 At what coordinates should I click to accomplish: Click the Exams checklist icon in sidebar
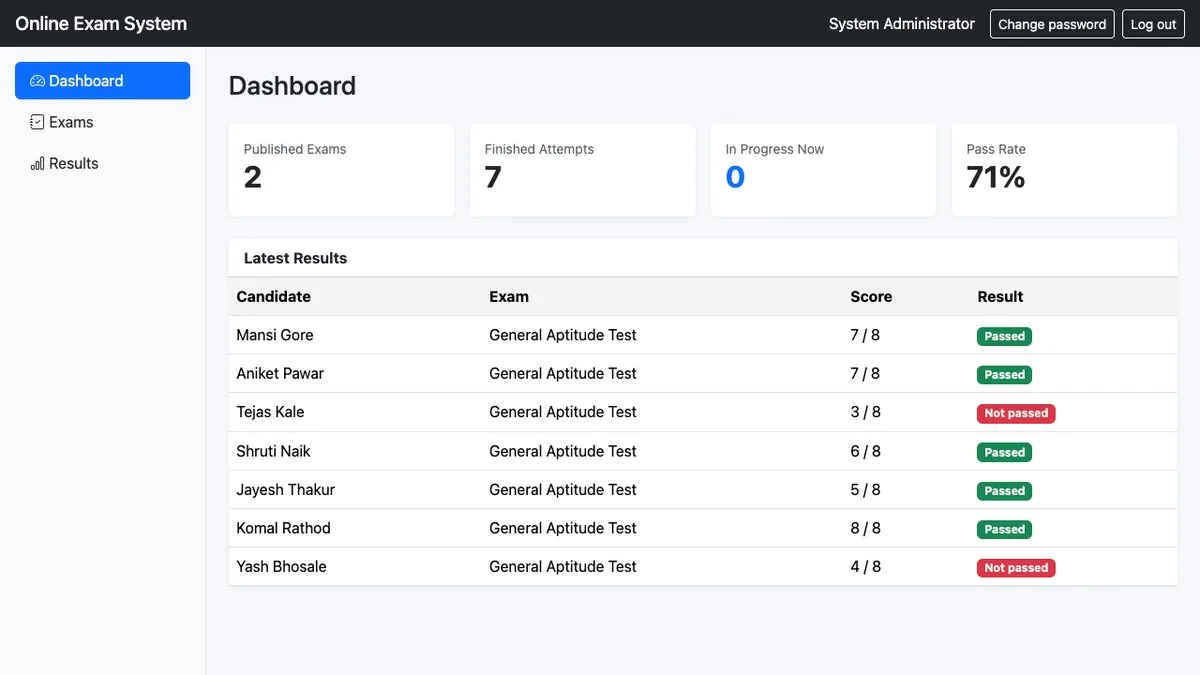click(x=37, y=122)
